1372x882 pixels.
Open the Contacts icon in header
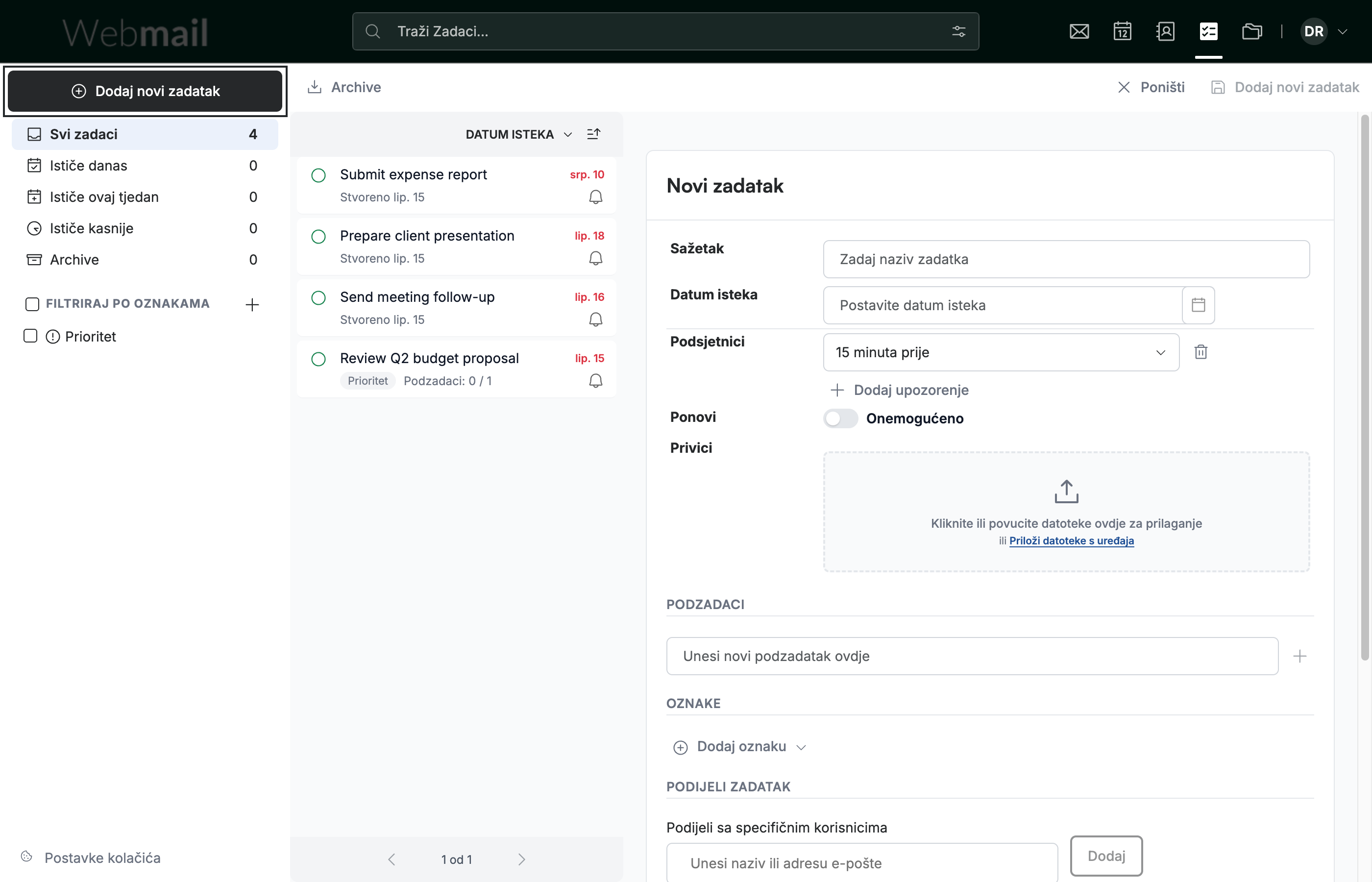click(x=1165, y=31)
